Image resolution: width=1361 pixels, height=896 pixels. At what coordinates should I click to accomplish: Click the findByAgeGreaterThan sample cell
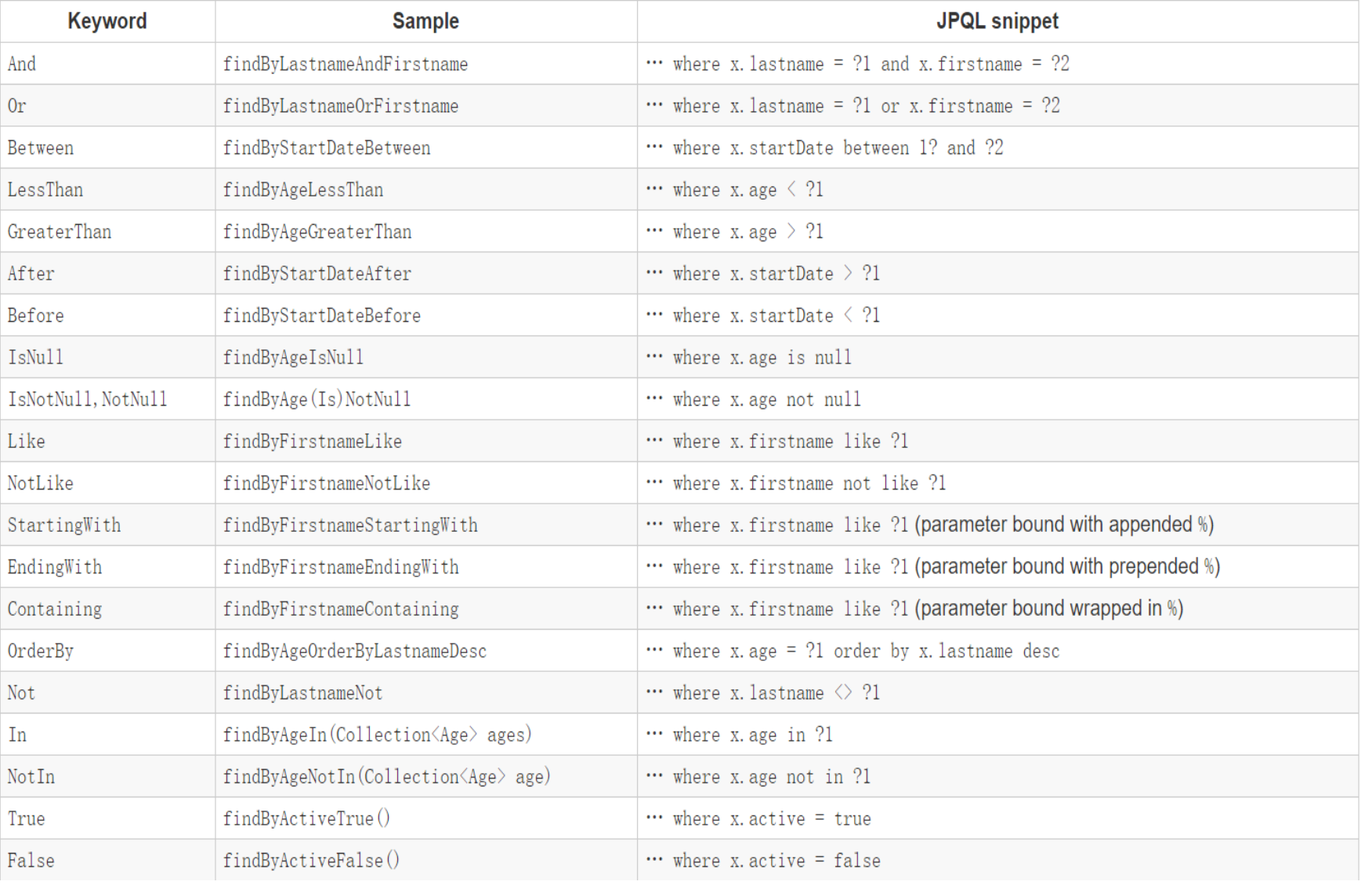tap(317, 232)
